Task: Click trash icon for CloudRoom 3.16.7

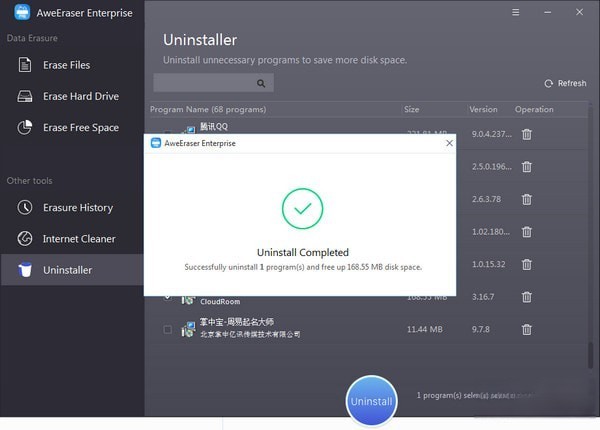Action: tap(527, 297)
